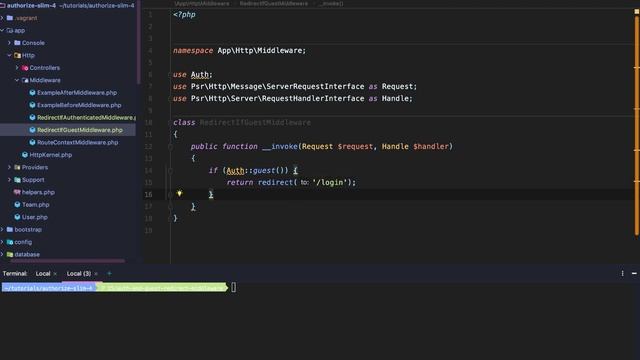Image resolution: width=640 pixels, height=360 pixels.
Task: Click the terminal prompt path segment
Action: click(x=48, y=288)
